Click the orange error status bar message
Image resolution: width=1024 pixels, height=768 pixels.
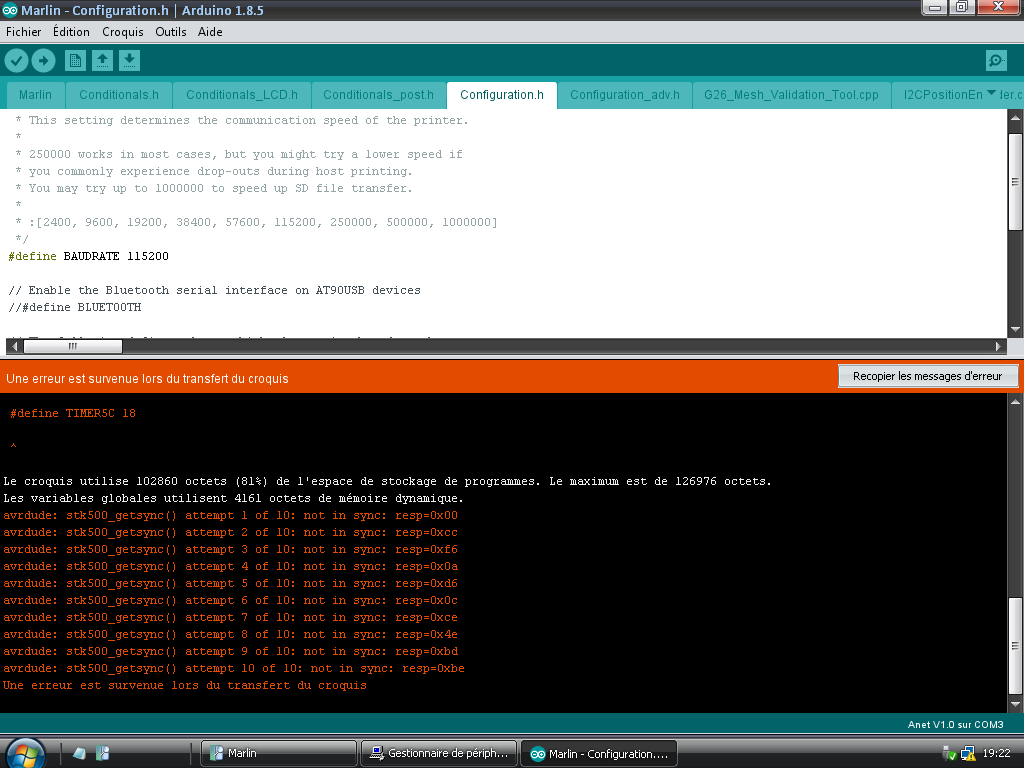coord(147,379)
